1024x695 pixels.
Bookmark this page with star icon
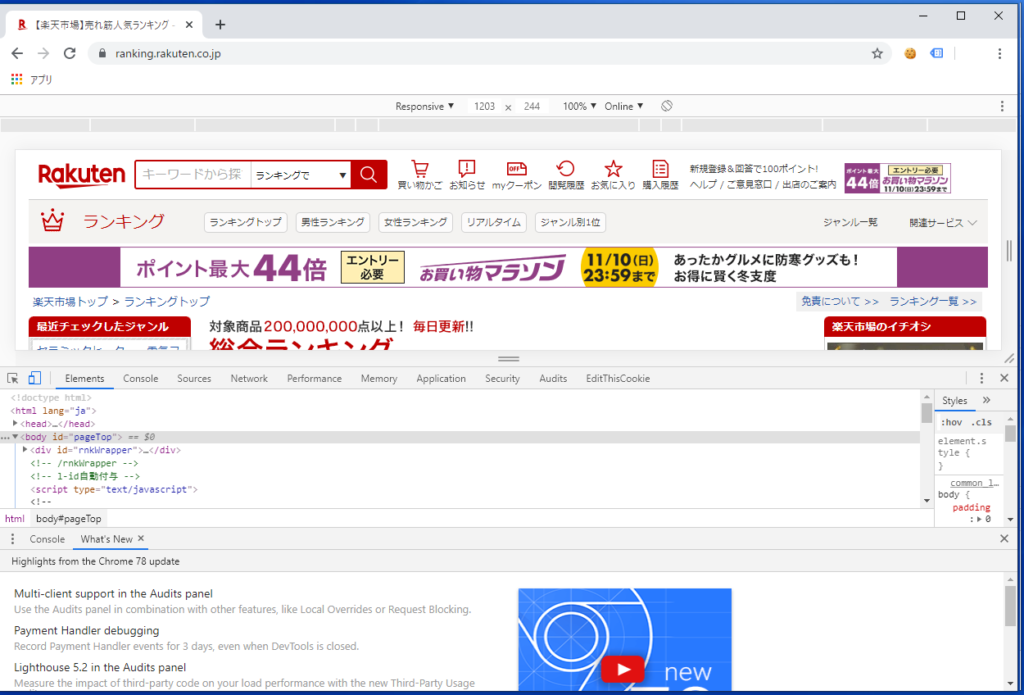pos(877,54)
